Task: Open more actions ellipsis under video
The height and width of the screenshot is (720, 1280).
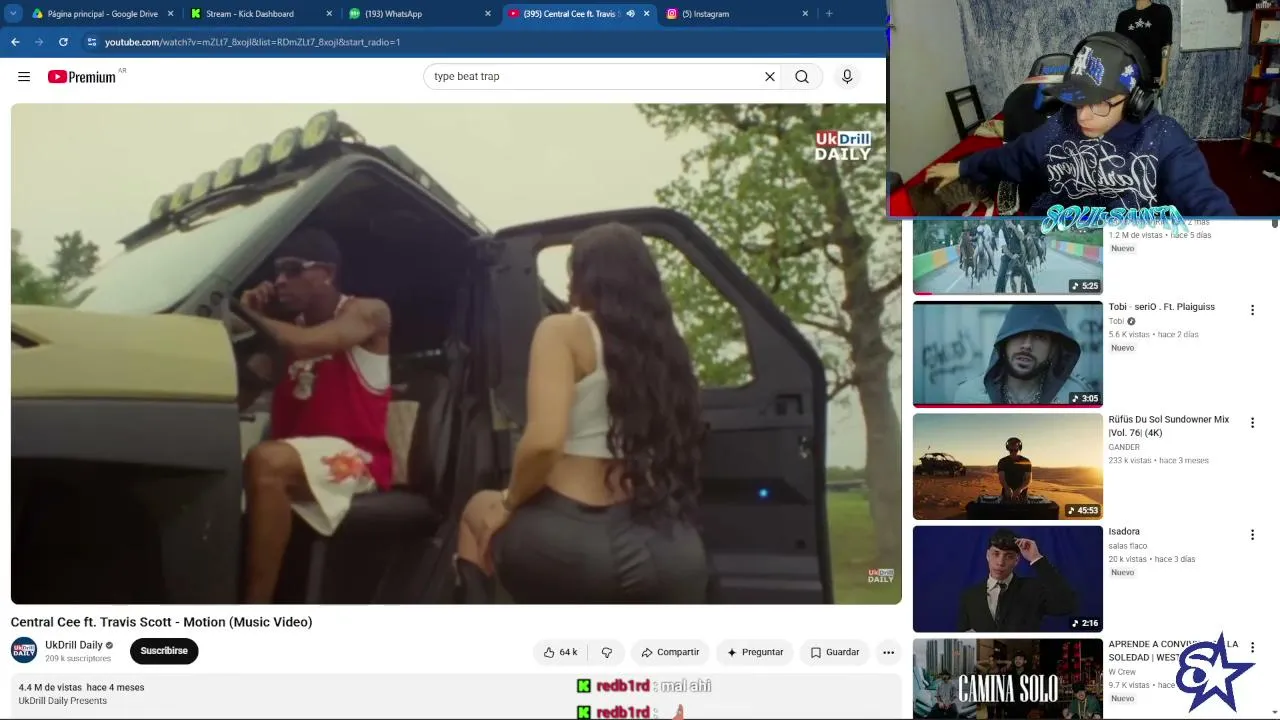Action: (x=888, y=652)
